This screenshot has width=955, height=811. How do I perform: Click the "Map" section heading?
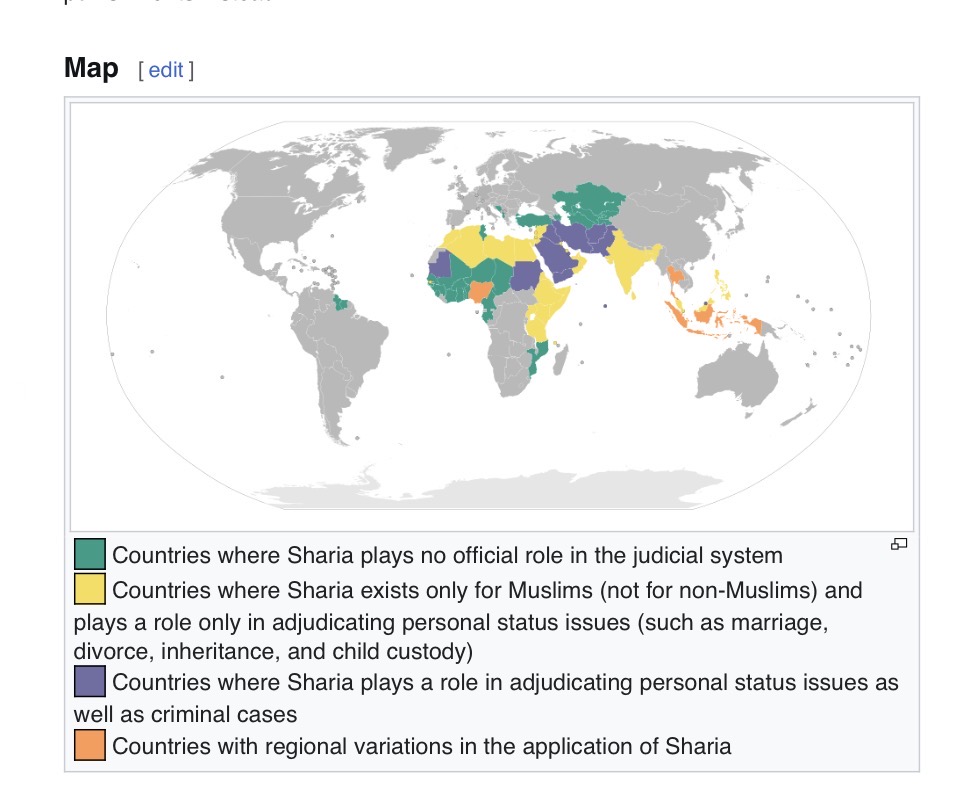[x=91, y=69]
